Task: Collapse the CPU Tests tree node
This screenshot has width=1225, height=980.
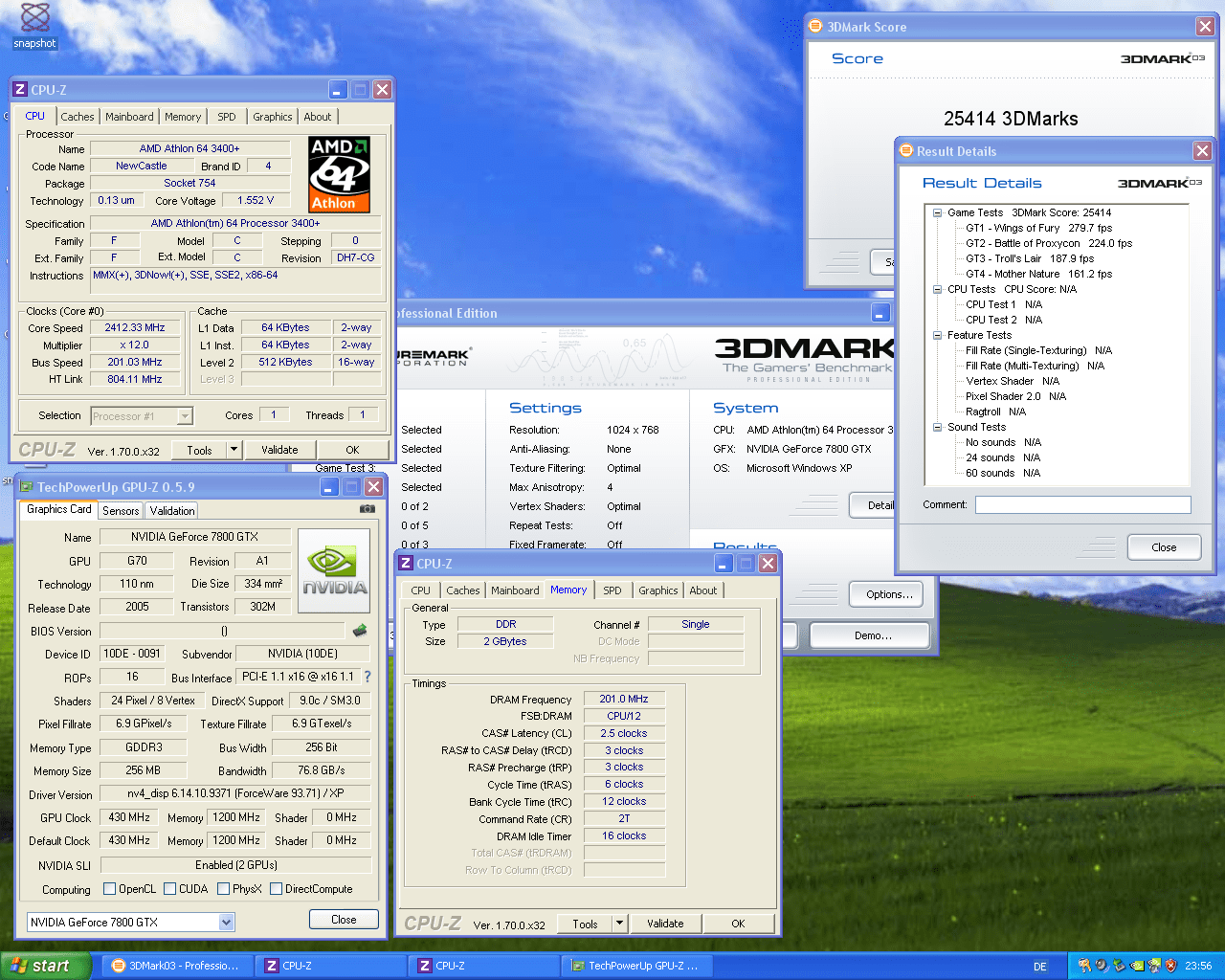Action: pyautogui.click(x=938, y=289)
